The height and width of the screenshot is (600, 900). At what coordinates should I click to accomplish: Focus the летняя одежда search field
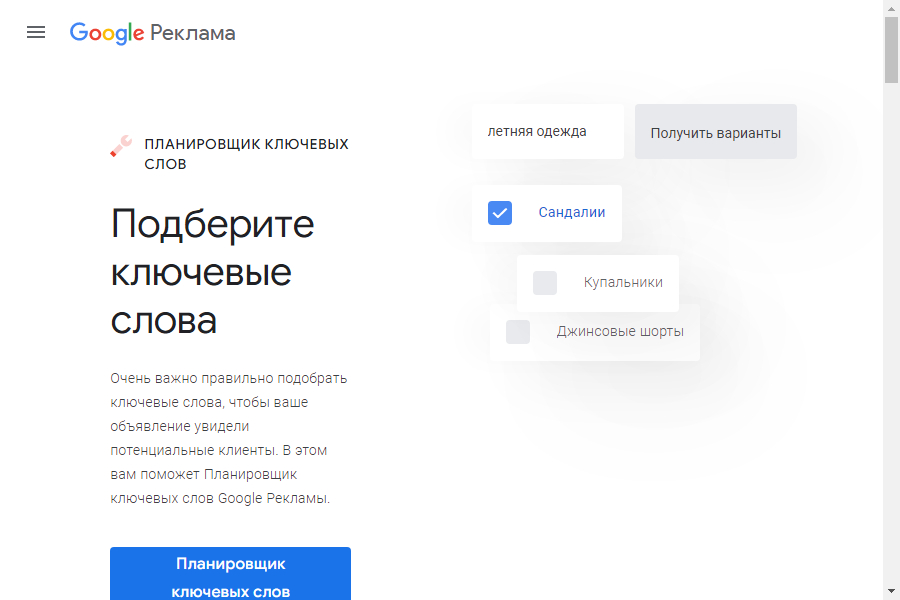pos(547,132)
